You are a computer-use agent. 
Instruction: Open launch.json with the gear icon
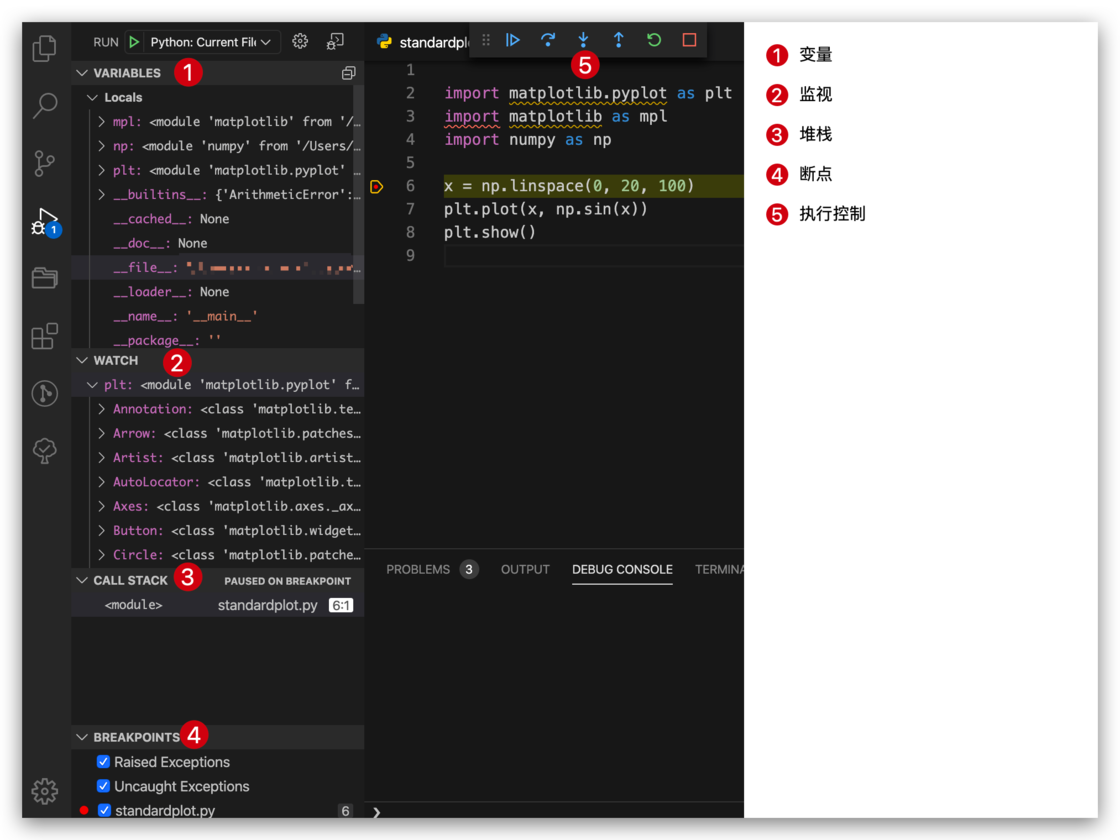click(300, 41)
